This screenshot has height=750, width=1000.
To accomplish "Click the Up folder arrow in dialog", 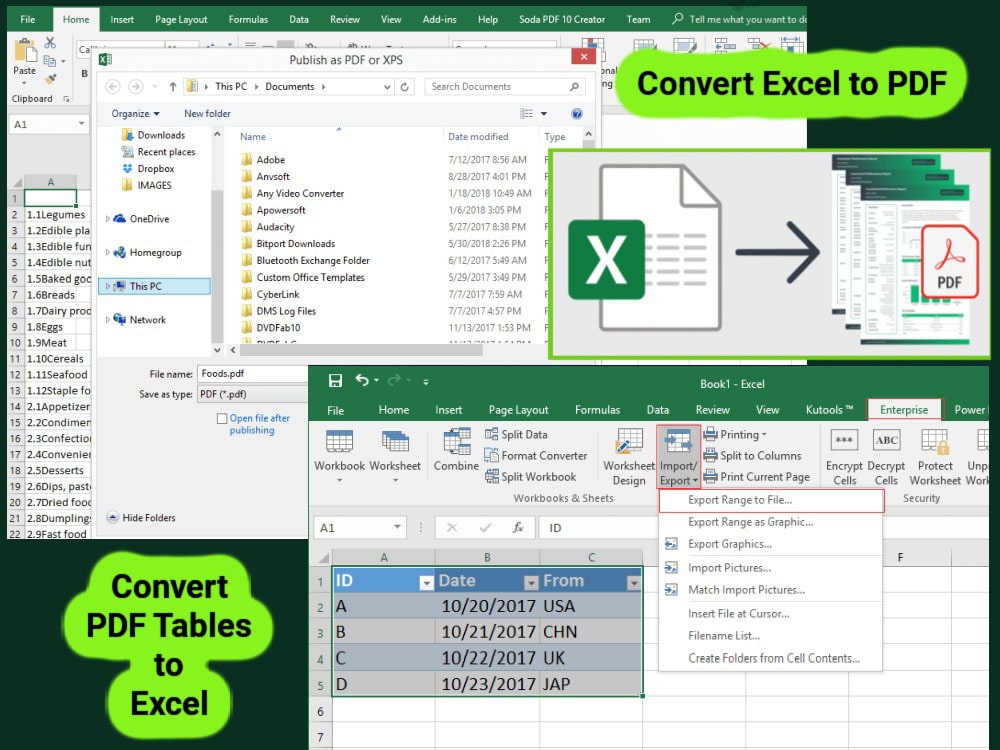I will click(x=172, y=87).
